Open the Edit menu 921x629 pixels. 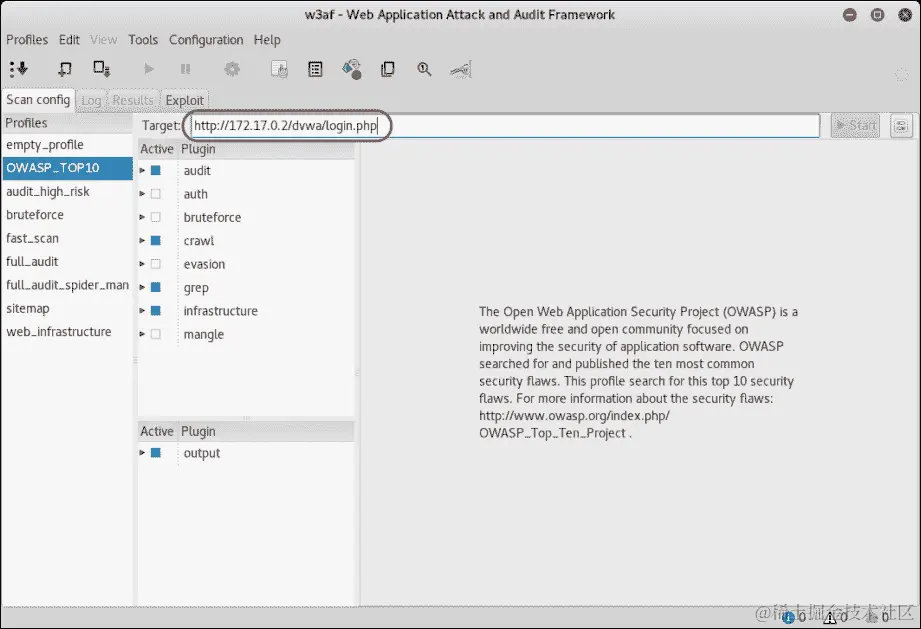[x=69, y=40]
